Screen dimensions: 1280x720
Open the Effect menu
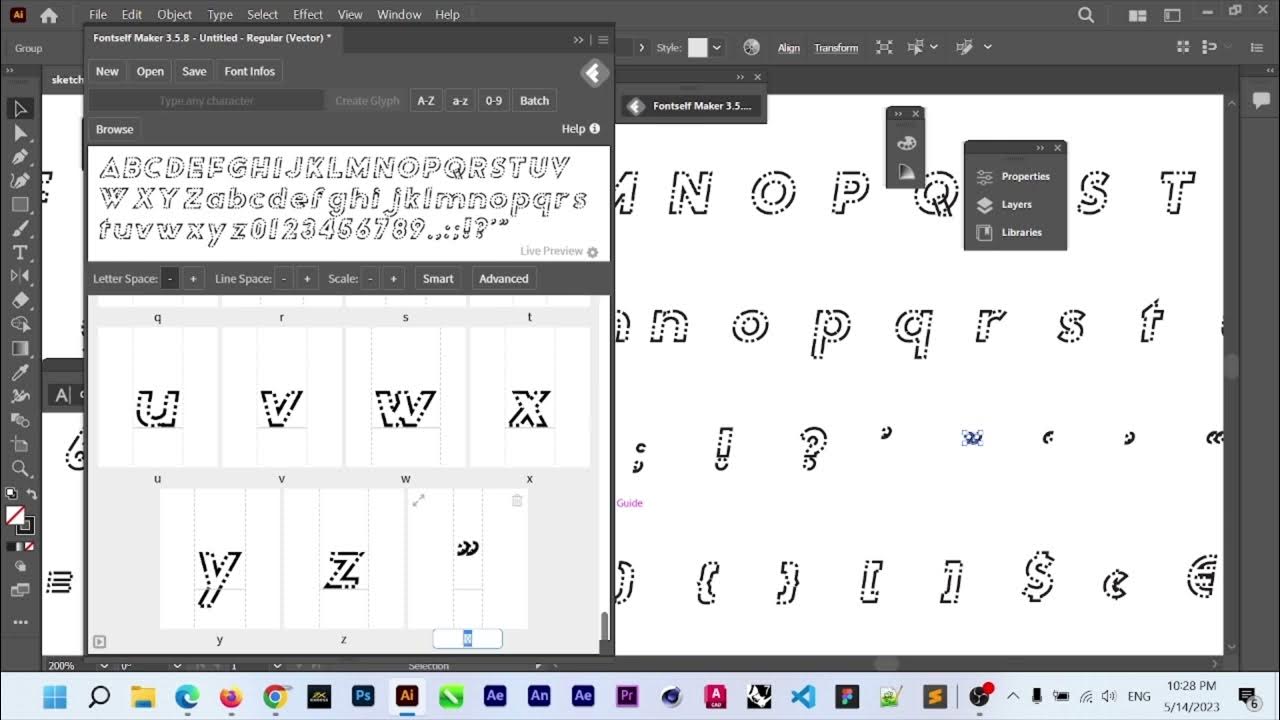pyautogui.click(x=308, y=14)
